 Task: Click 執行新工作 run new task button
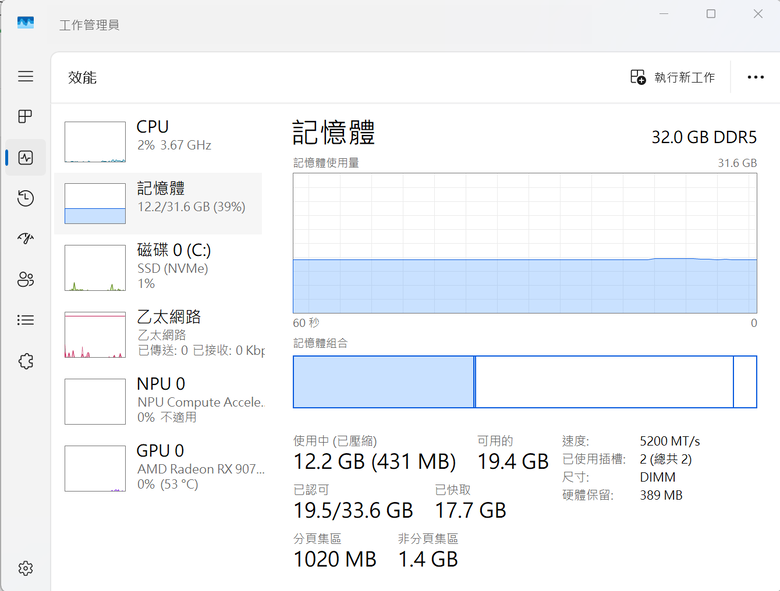(672, 77)
